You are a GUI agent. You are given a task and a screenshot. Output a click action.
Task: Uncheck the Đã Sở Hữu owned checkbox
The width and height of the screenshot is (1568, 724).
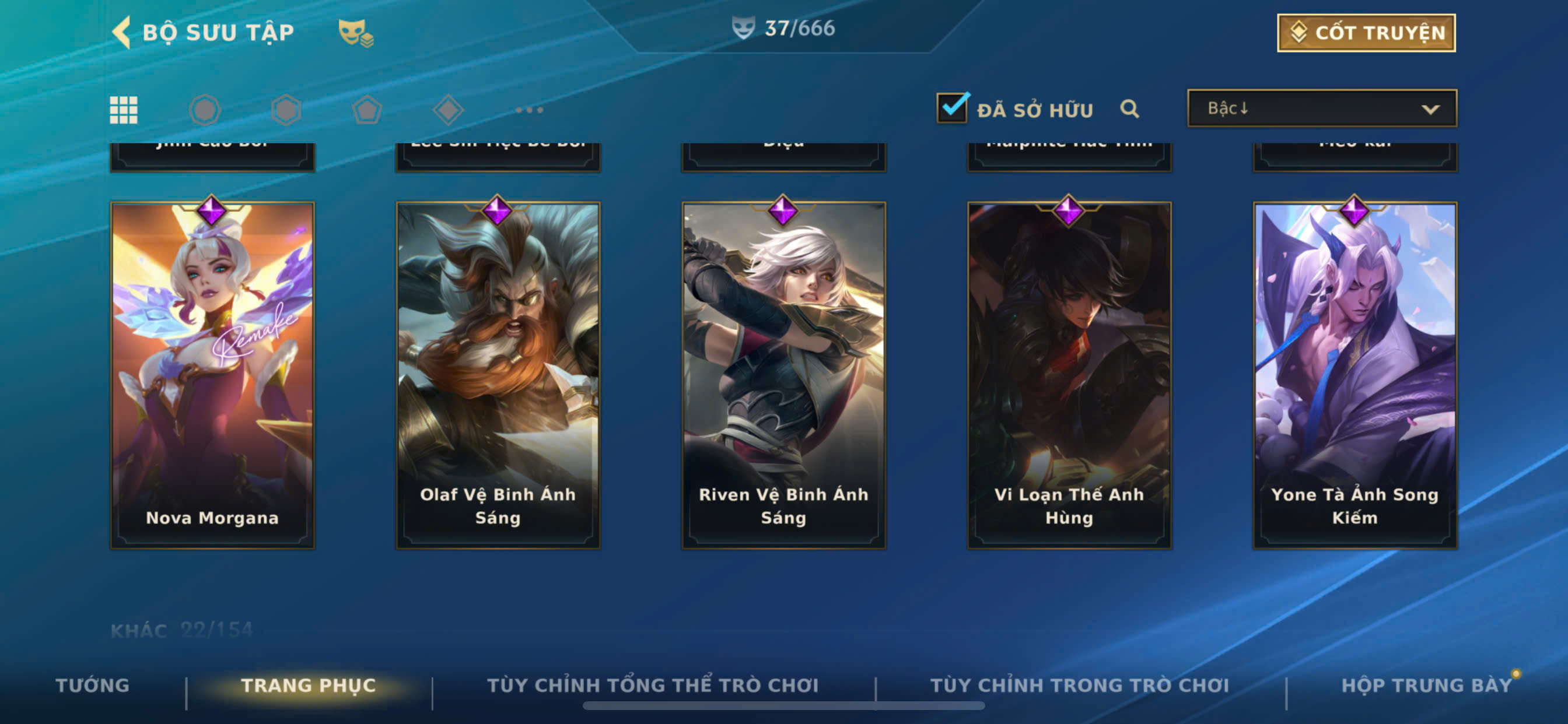pyautogui.click(x=952, y=108)
